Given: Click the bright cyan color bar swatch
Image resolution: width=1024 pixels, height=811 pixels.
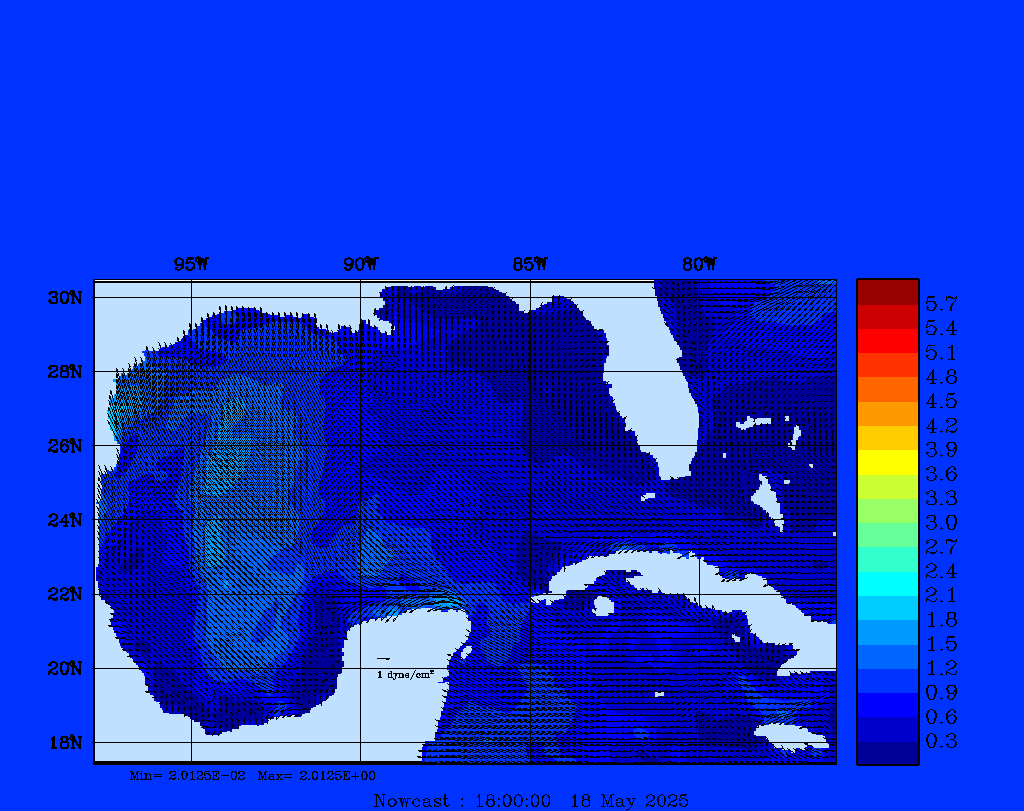Looking at the screenshot, I should pyautogui.click(x=887, y=583).
